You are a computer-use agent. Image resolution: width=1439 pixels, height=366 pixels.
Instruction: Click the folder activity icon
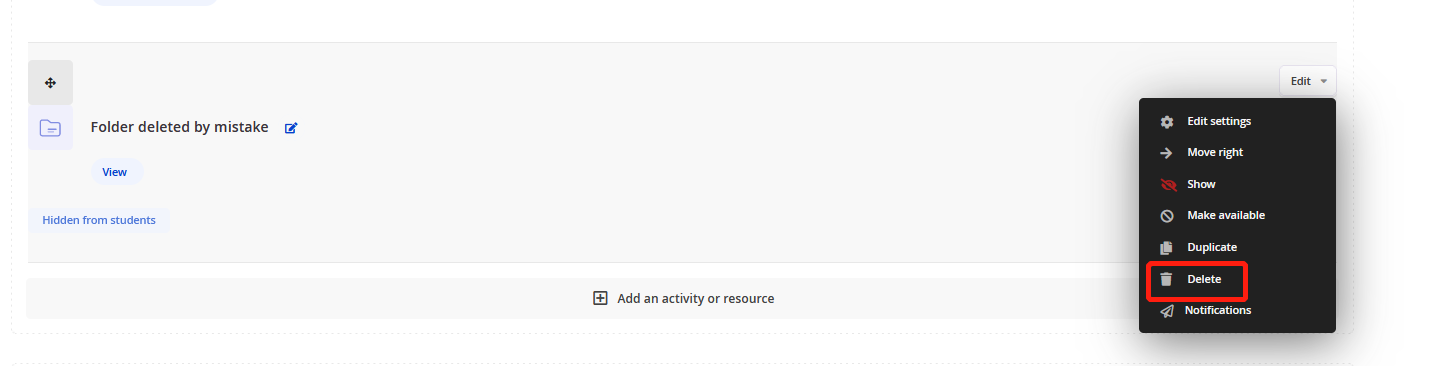pos(50,128)
